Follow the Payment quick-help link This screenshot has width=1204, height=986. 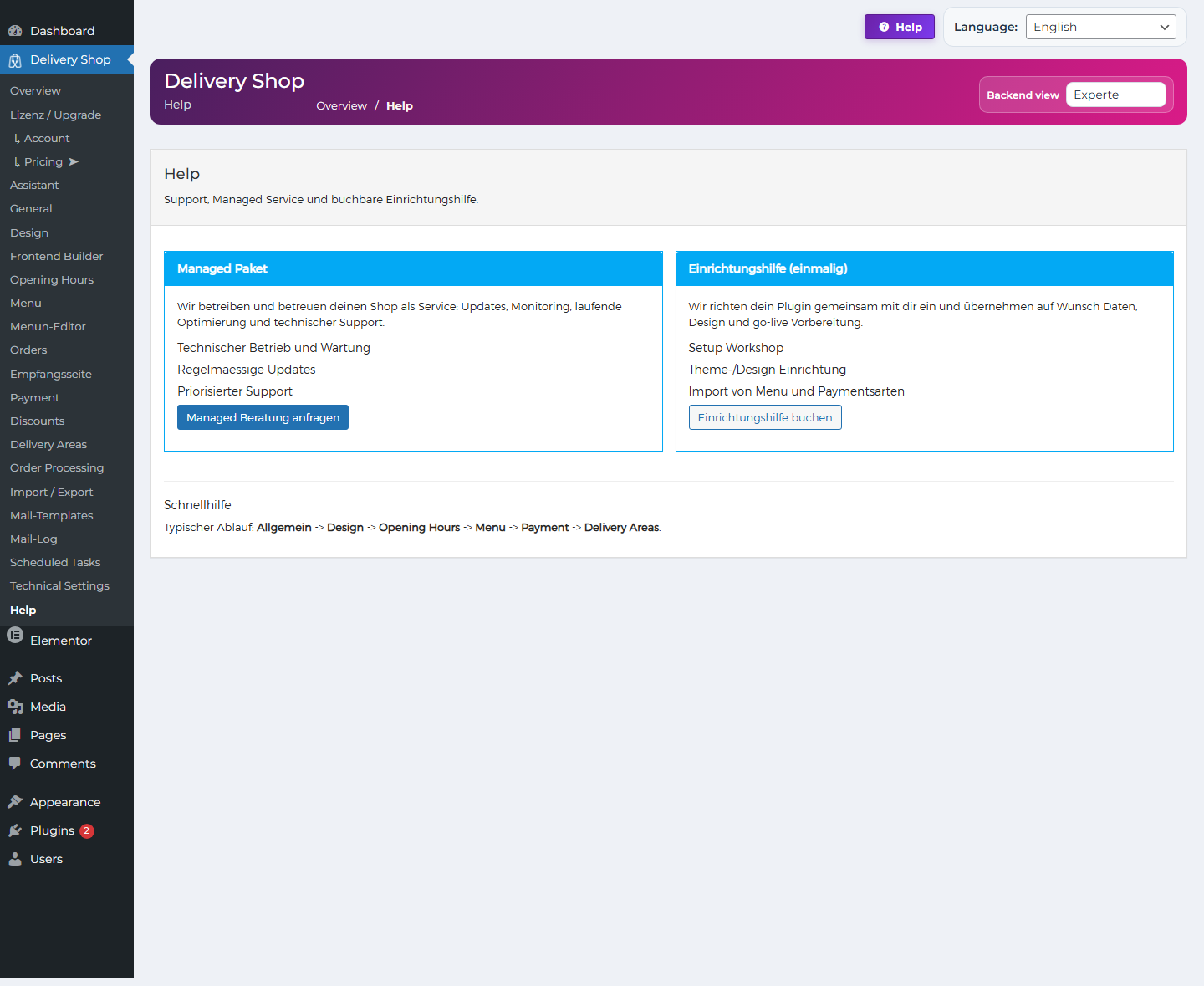click(x=545, y=528)
